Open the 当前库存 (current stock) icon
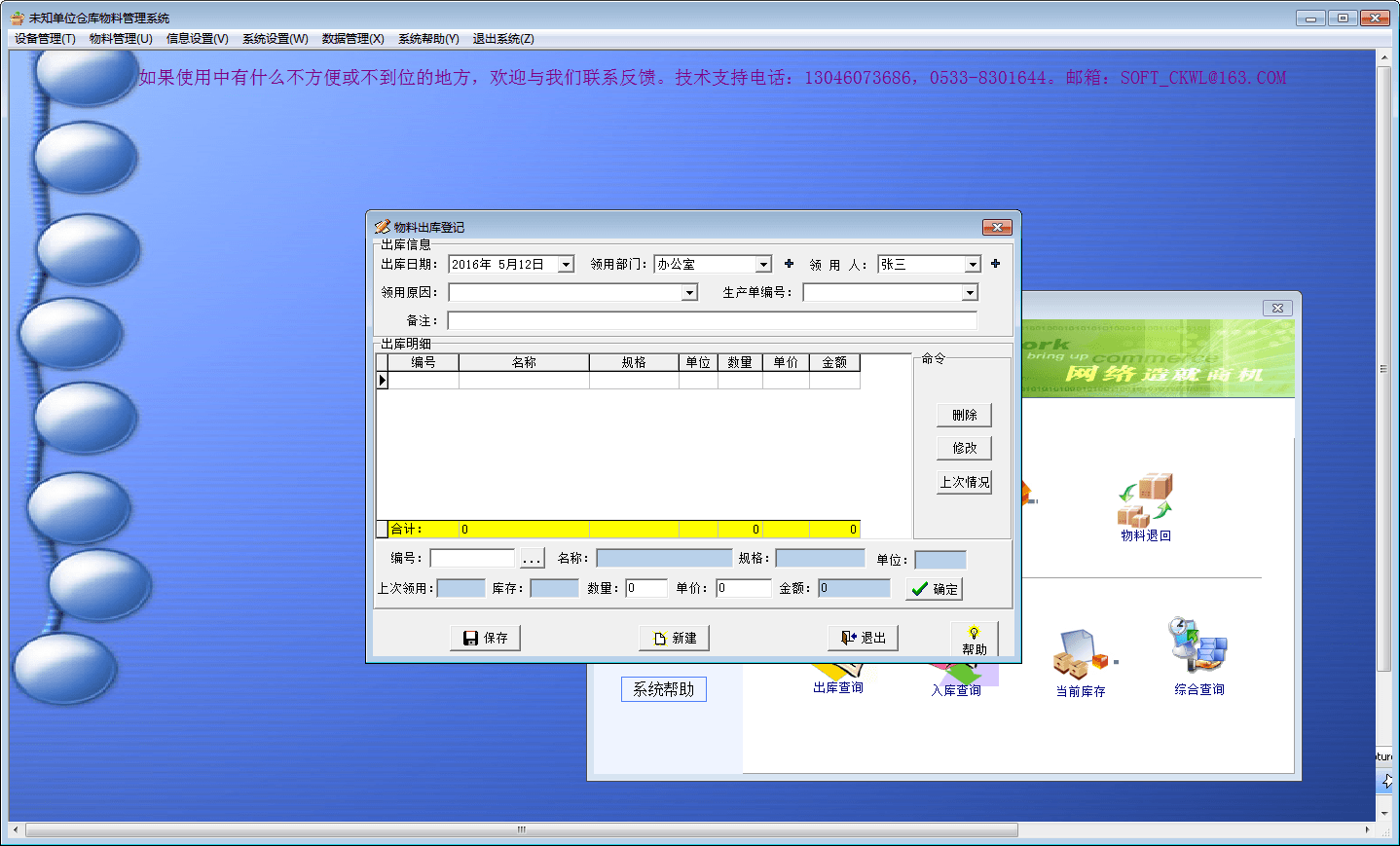Image resolution: width=1400 pixels, height=846 pixels. 1079,655
